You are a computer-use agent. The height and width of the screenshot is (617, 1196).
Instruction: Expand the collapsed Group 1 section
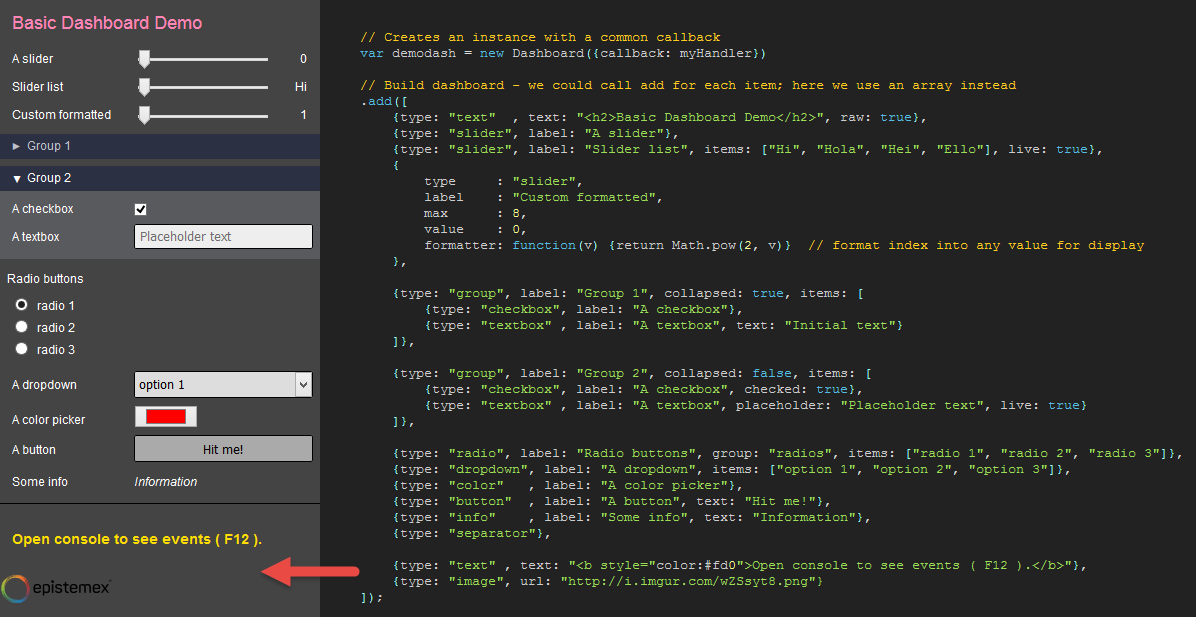(159, 146)
